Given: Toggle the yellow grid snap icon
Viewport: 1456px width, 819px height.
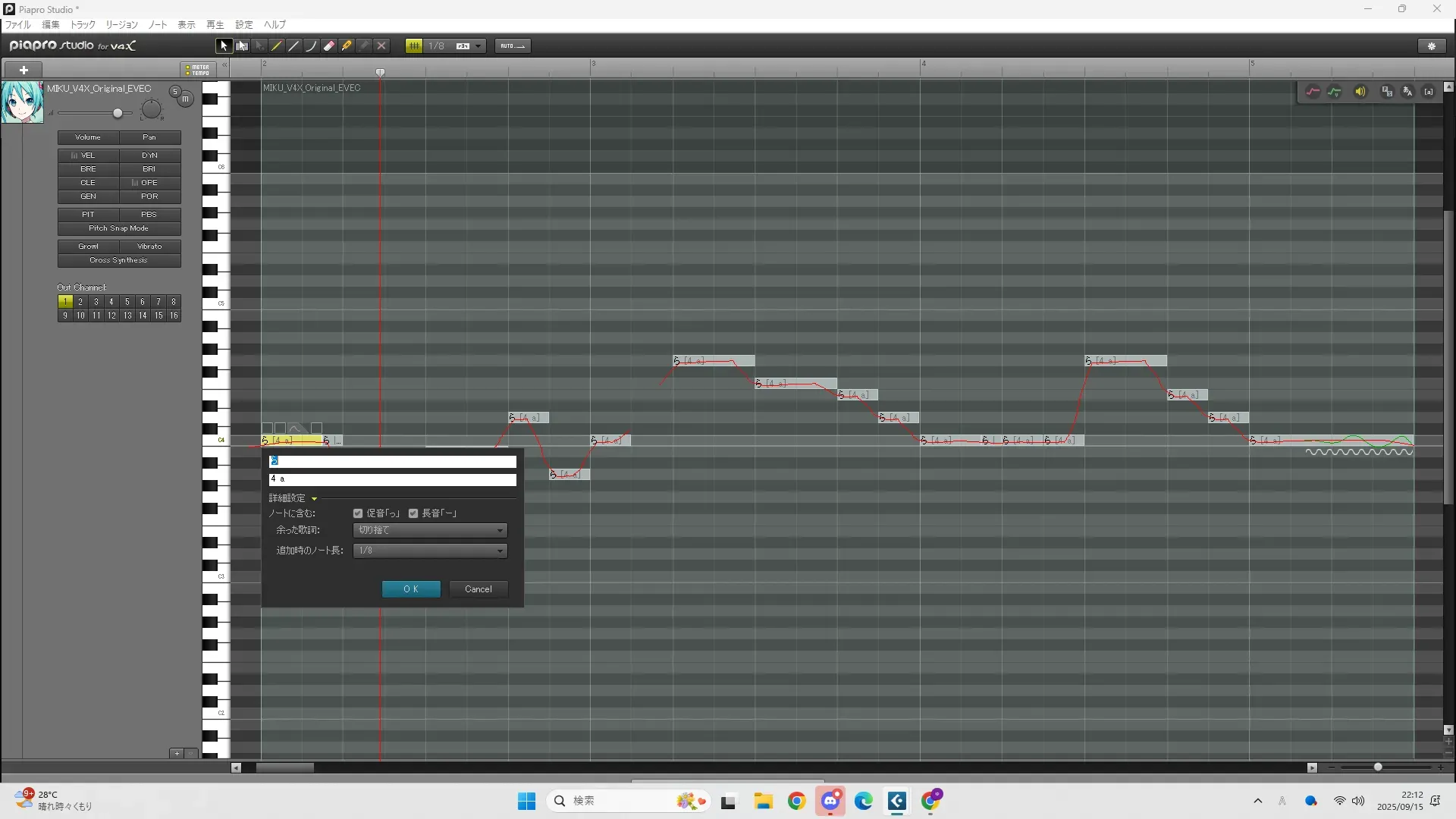Looking at the screenshot, I should coord(414,46).
